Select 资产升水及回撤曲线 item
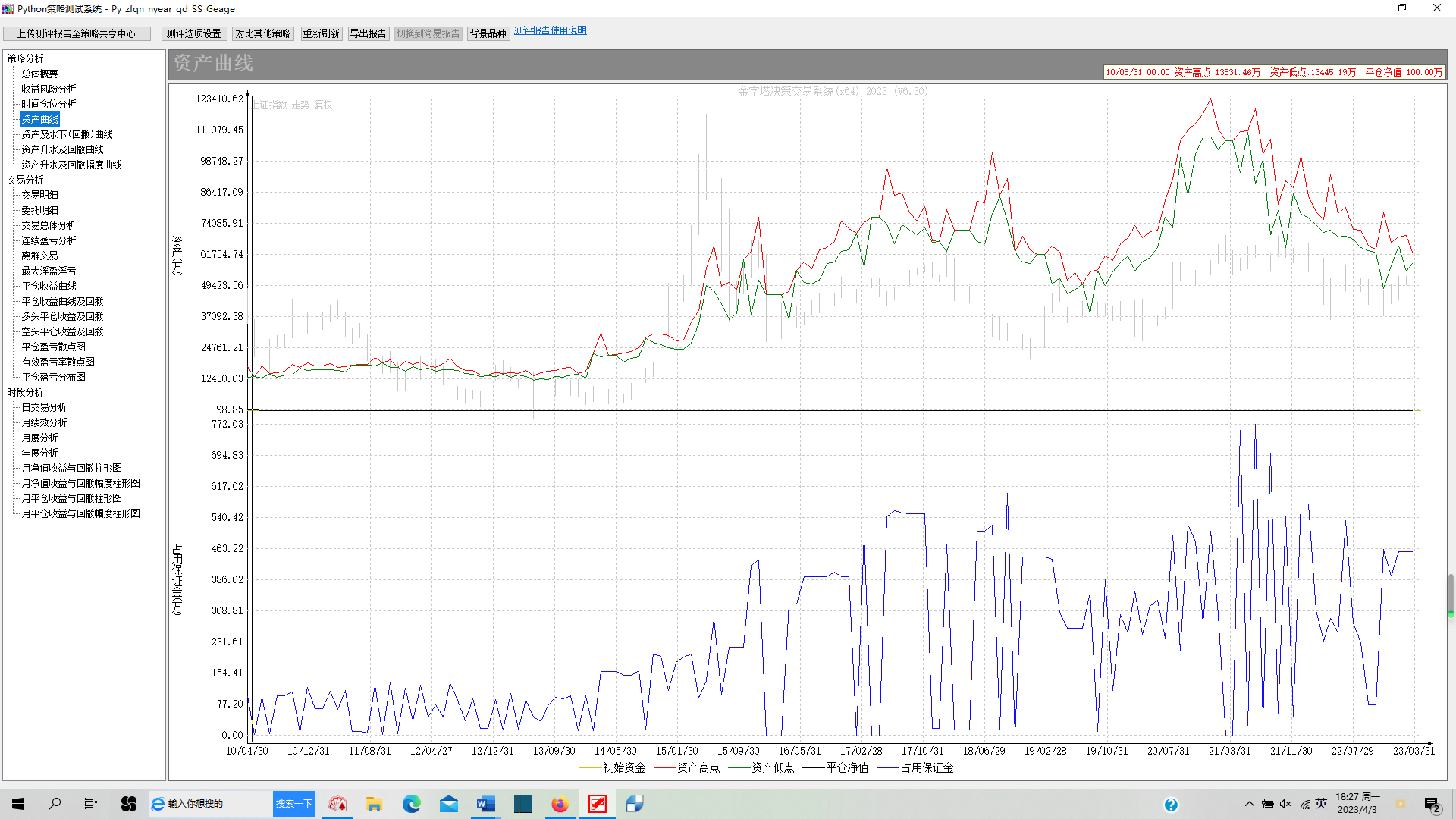Image resolution: width=1456 pixels, height=819 pixels. (62, 149)
